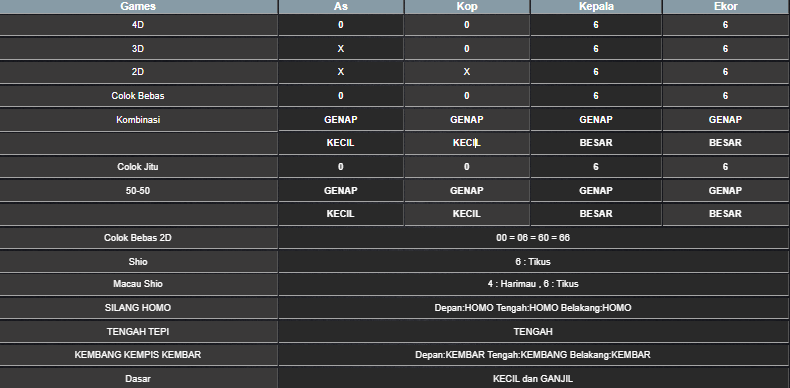The image size is (790, 388).
Task: Click Kombinasi GENAP under Kop
Action: pos(467,119)
